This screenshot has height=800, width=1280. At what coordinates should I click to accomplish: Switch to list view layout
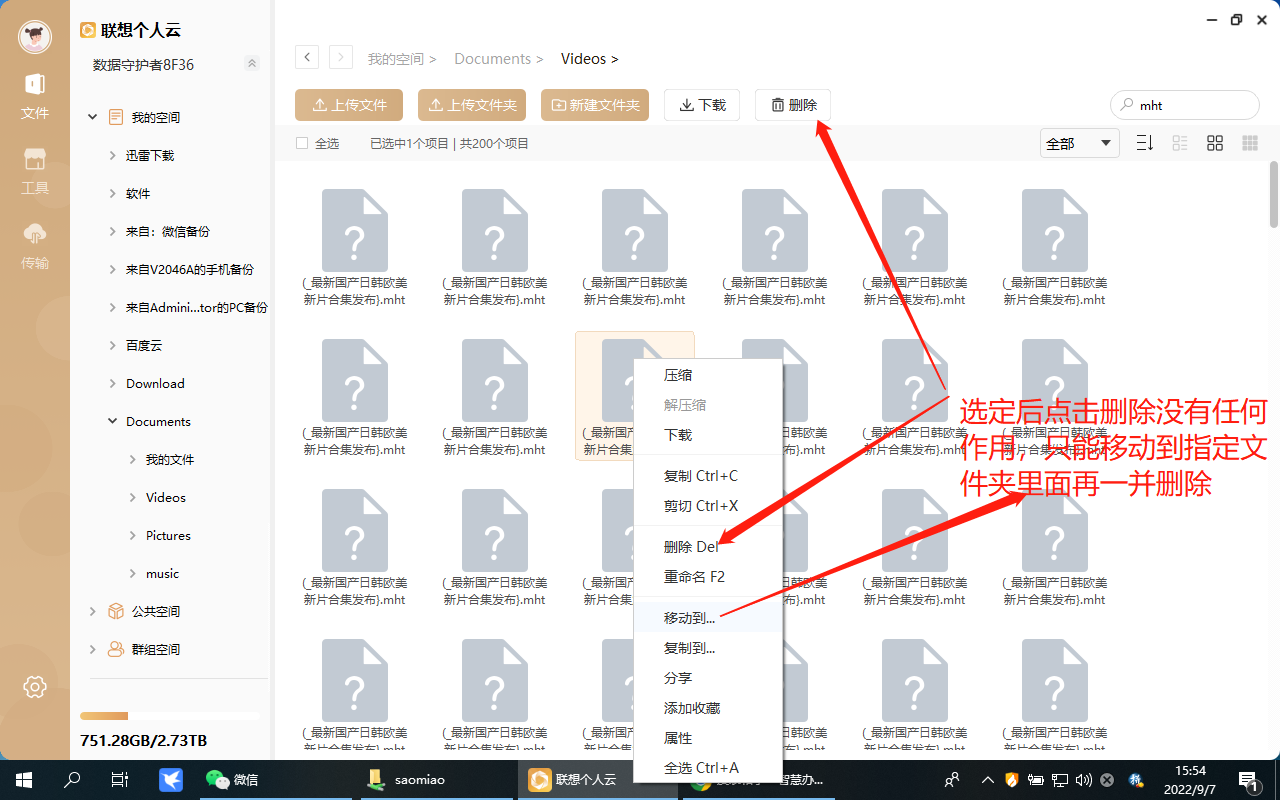tap(1180, 143)
